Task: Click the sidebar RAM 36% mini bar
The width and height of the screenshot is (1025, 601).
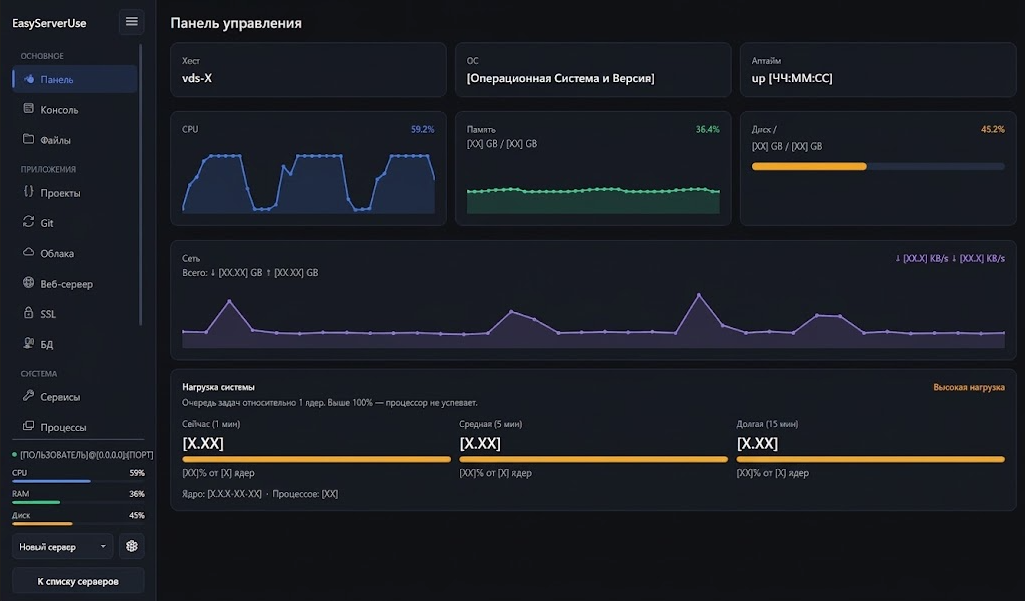Action: pyautogui.click(x=78, y=502)
